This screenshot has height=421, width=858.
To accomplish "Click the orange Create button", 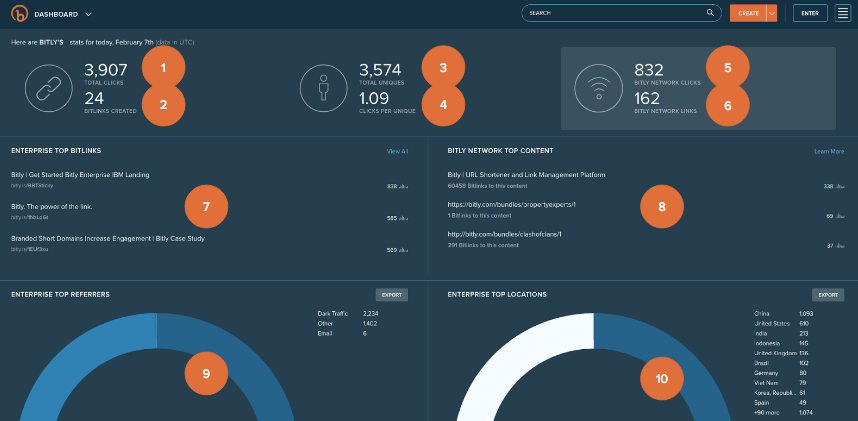I will 747,13.
